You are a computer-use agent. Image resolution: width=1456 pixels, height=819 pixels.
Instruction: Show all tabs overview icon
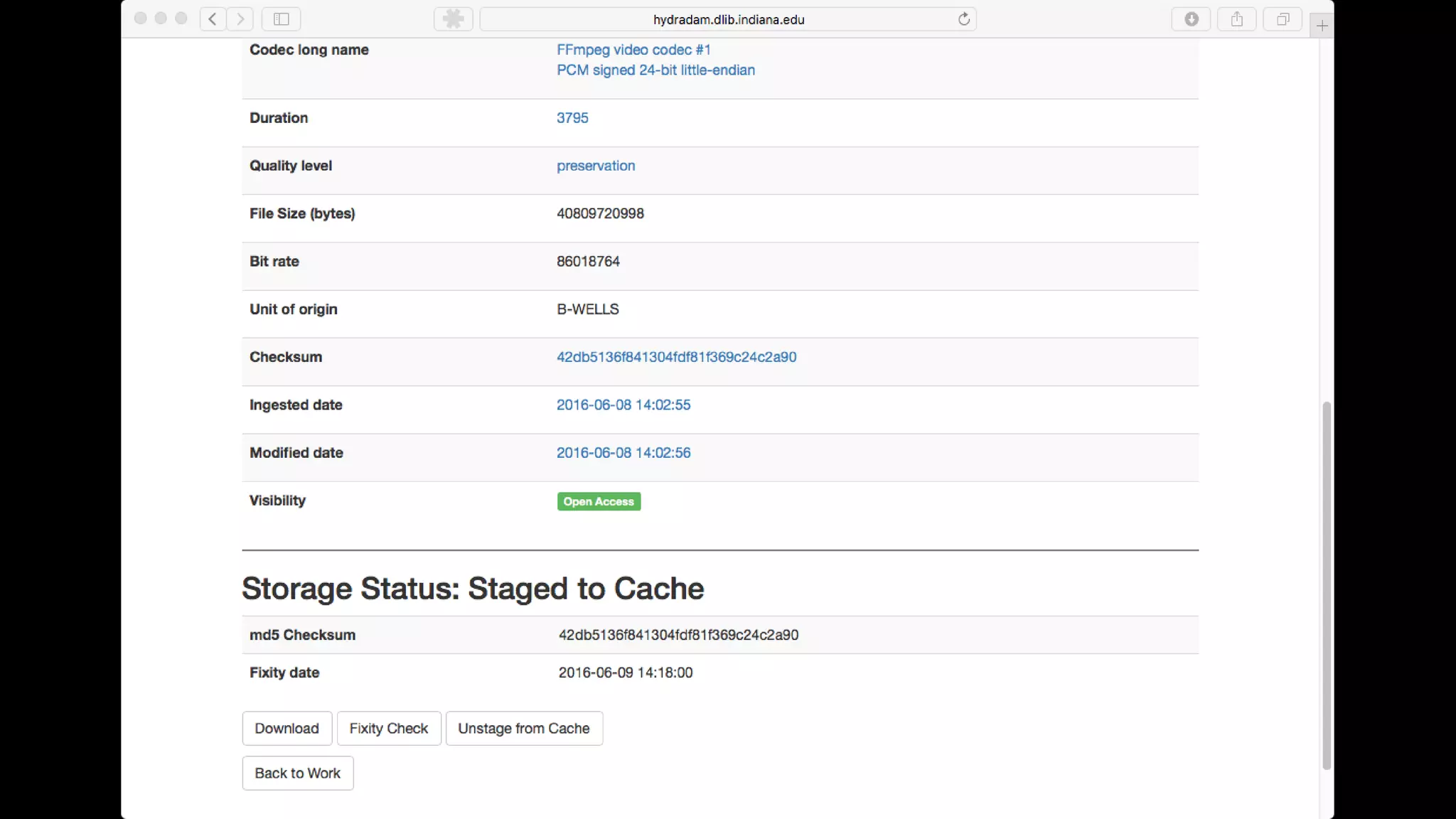(1283, 19)
